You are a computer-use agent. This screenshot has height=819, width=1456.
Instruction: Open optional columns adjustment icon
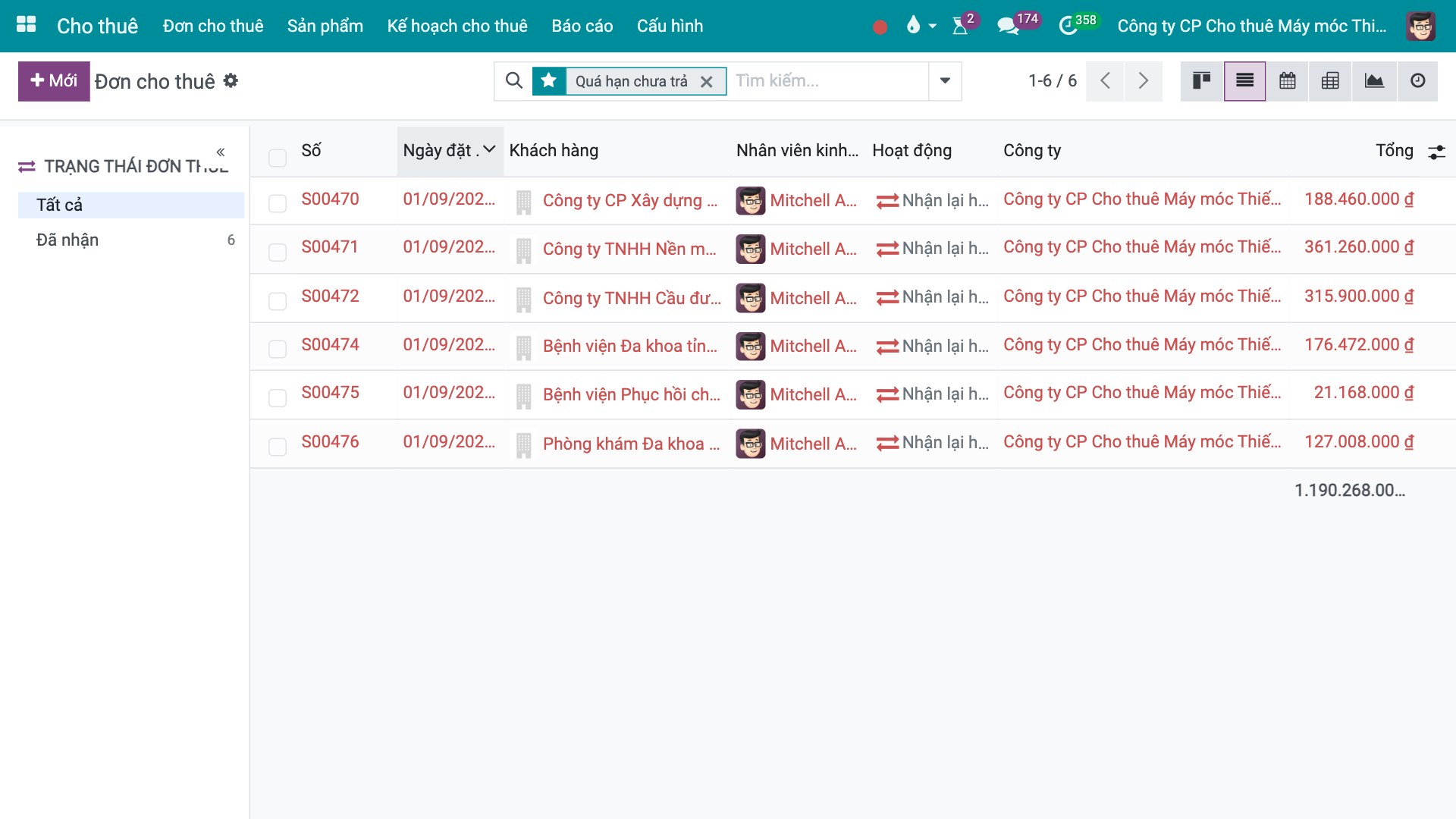coord(1436,152)
